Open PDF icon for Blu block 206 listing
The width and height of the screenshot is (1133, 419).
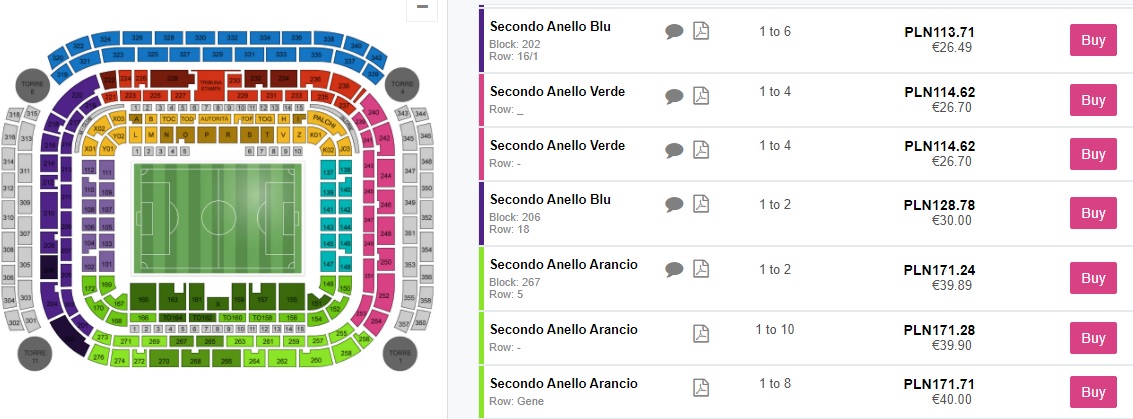(x=702, y=205)
